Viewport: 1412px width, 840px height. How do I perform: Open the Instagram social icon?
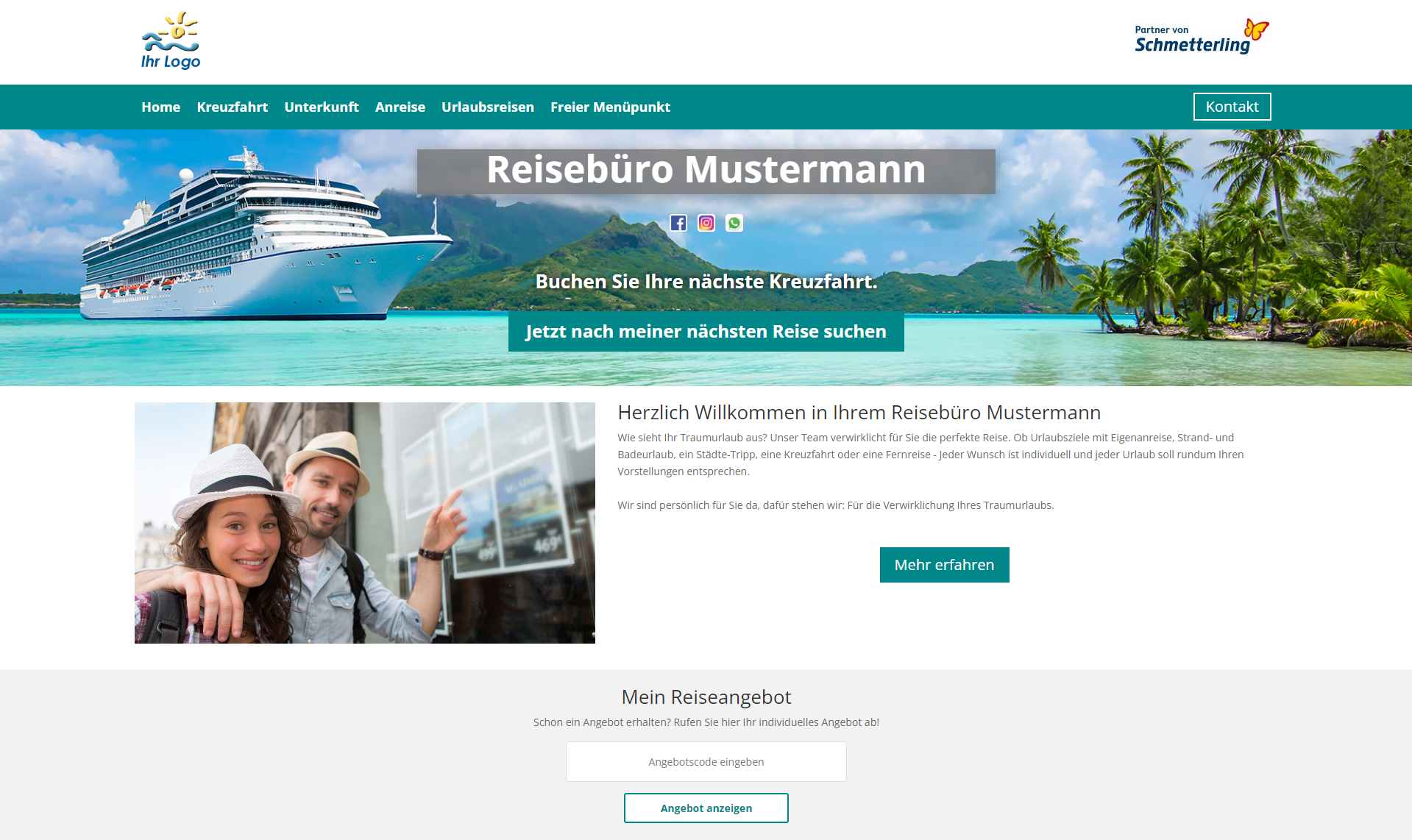706,223
